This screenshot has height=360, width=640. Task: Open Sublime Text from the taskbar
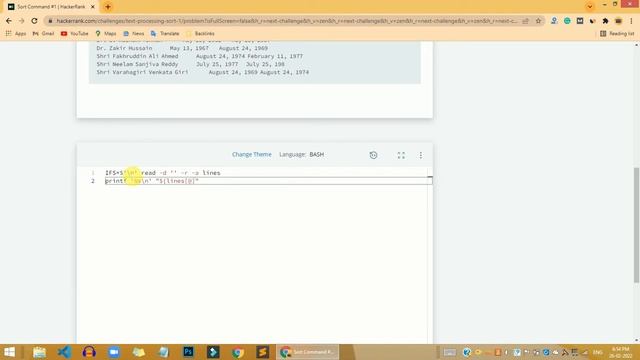[263, 352]
